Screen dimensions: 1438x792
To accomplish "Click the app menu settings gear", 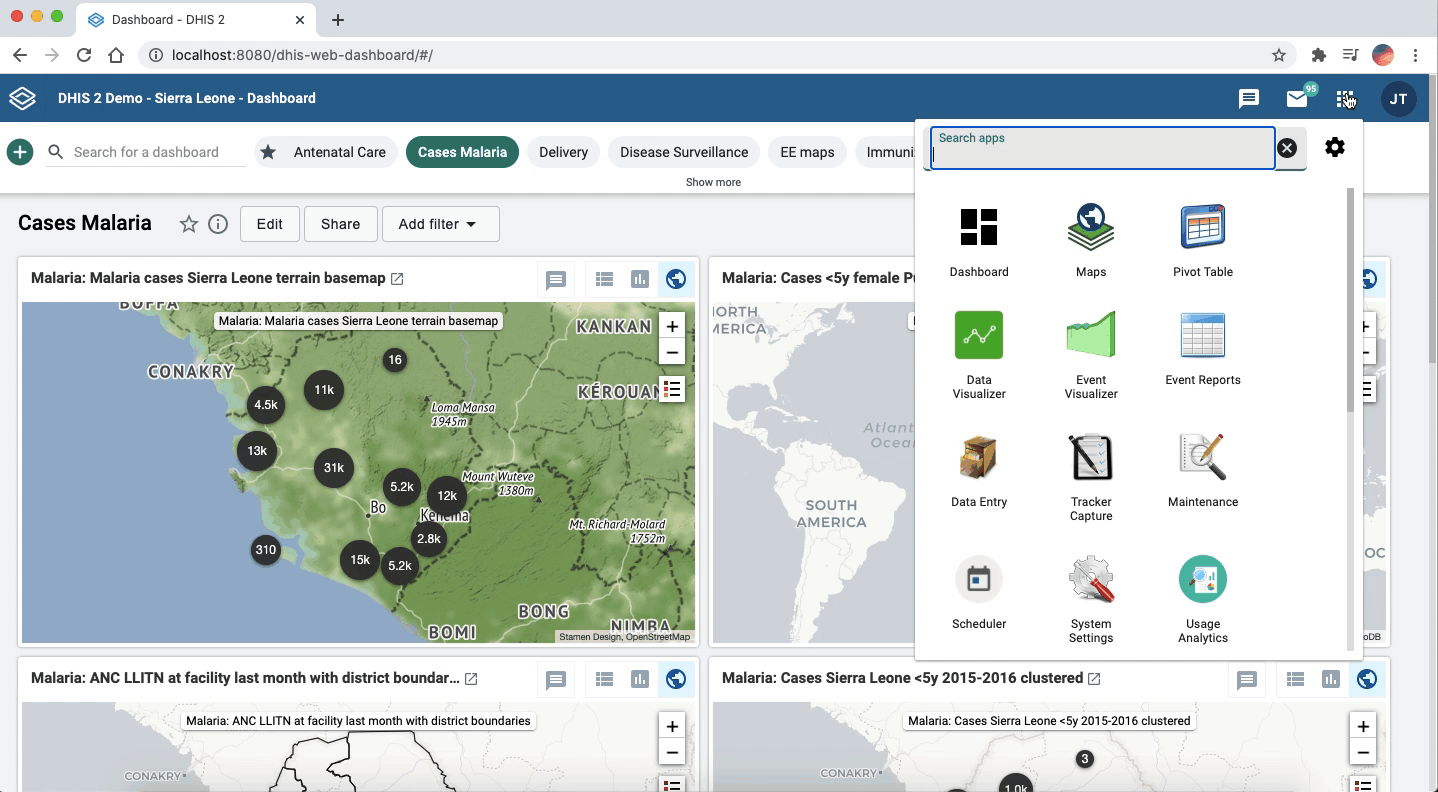I will 1334,148.
